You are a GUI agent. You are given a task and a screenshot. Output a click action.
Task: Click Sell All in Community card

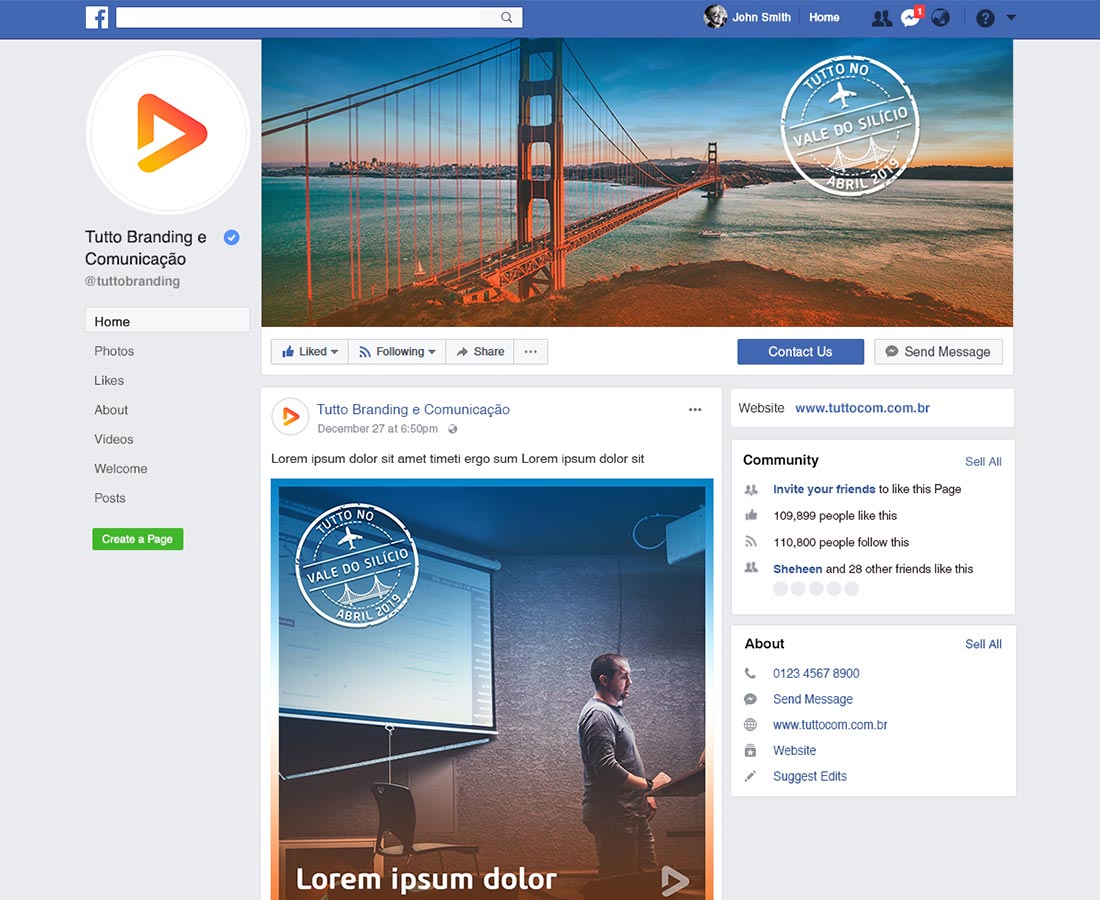[x=983, y=462]
